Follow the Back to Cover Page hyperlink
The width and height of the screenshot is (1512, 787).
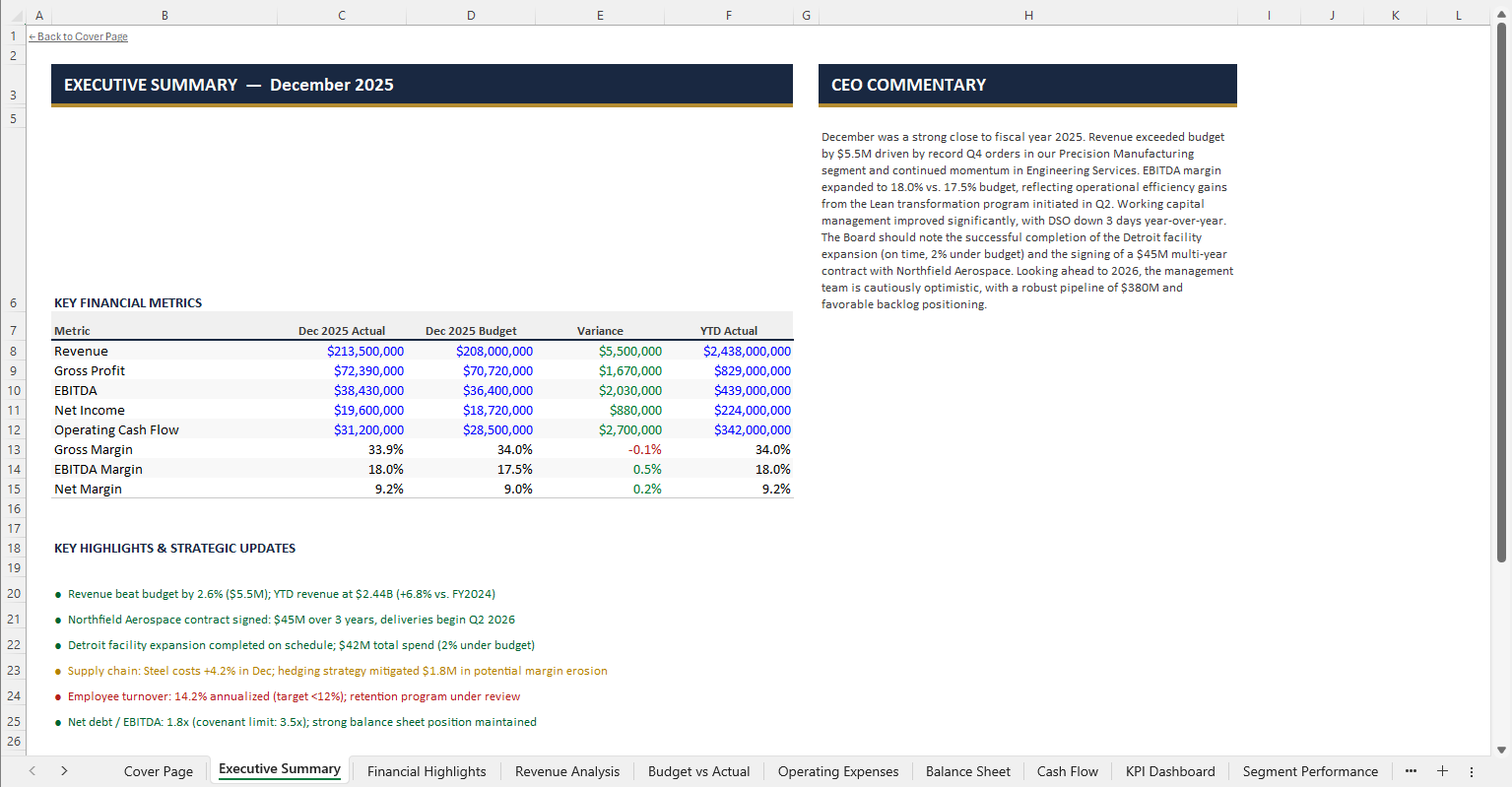tap(78, 36)
